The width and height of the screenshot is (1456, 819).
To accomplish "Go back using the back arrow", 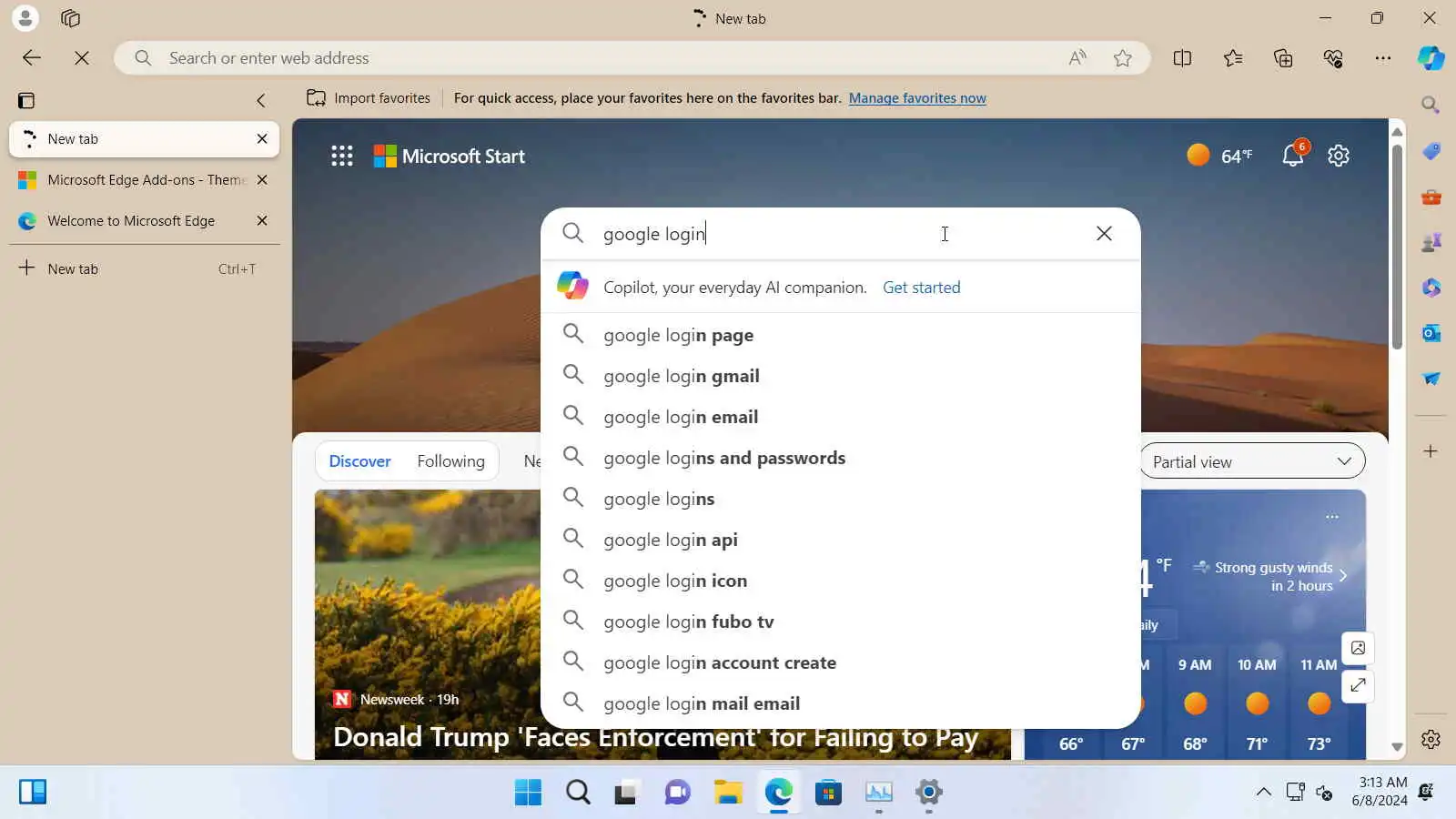I will [x=32, y=58].
